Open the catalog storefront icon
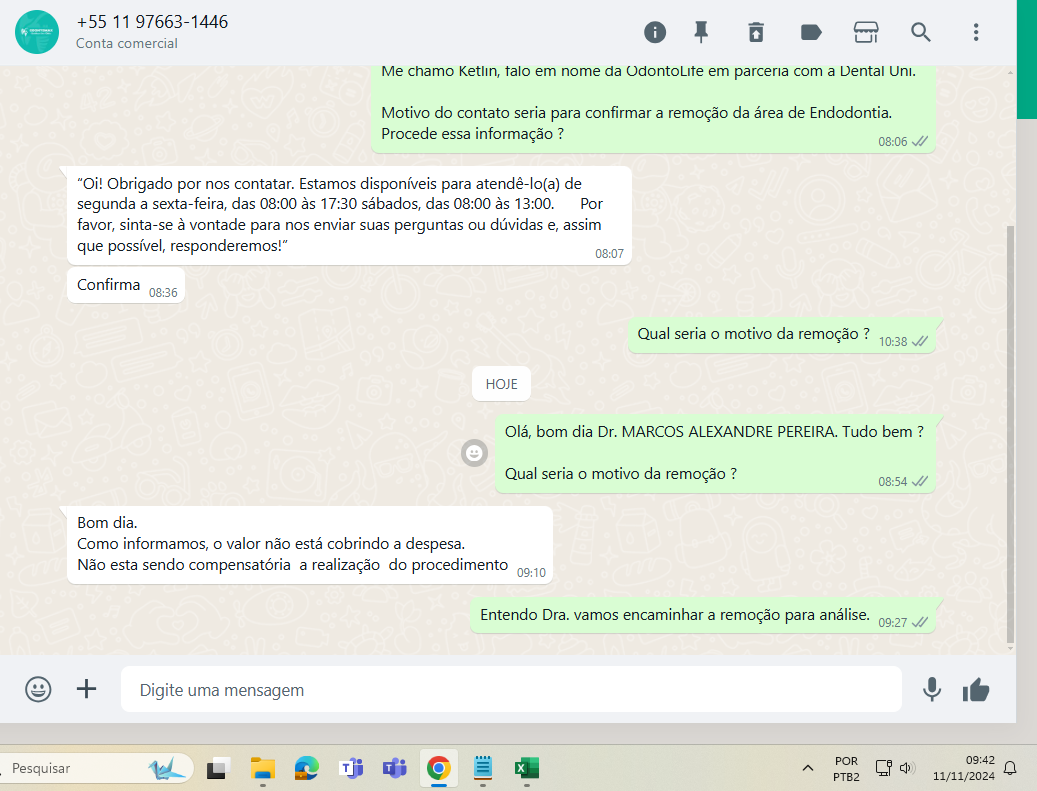This screenshot has height=791, width=1037. [x=866, y=32]
